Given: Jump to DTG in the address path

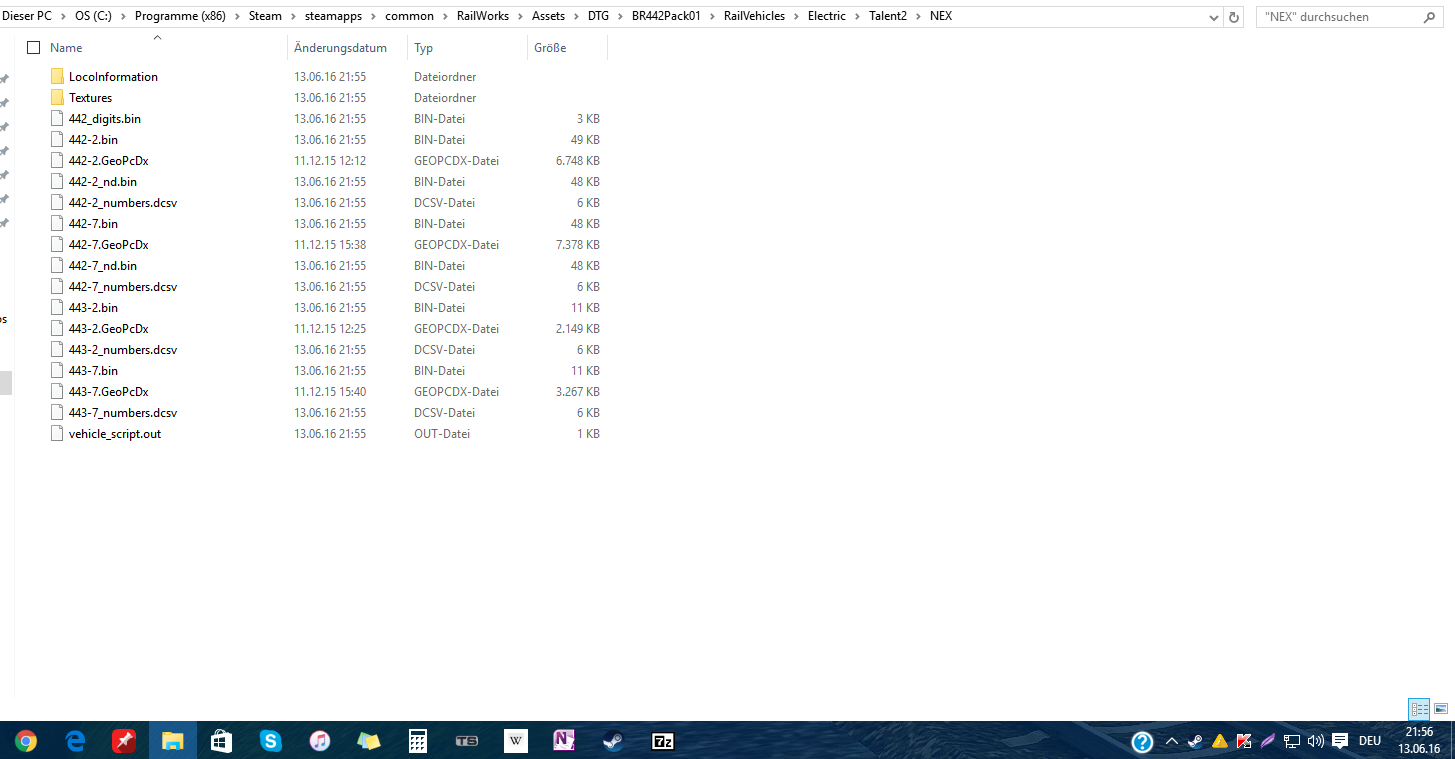Looking at the screenshot, I should pos(599,17).
